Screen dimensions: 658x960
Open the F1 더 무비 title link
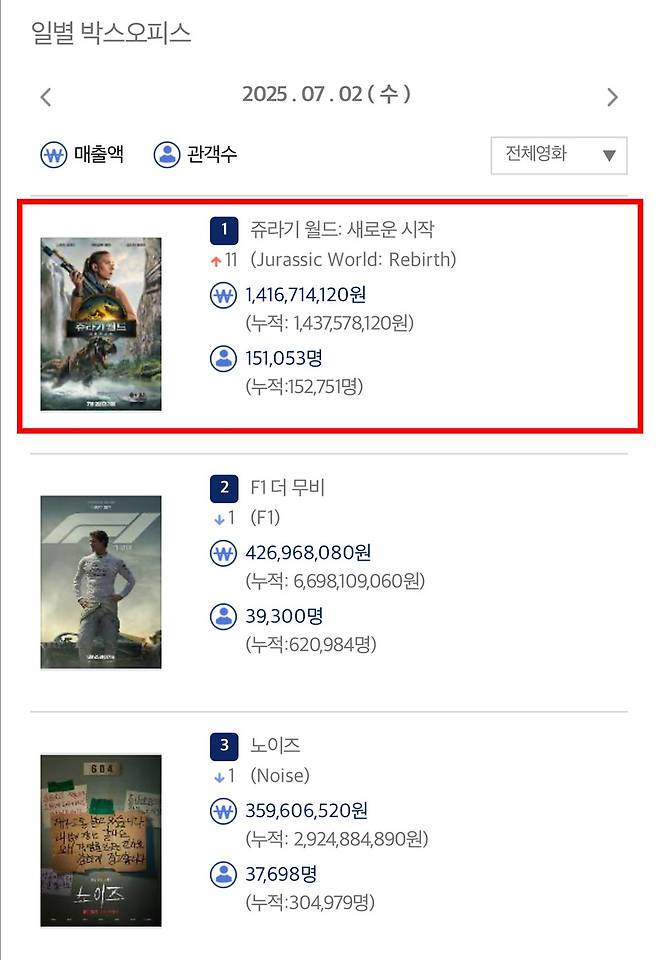pyautogui.click(x=287, y=487)
